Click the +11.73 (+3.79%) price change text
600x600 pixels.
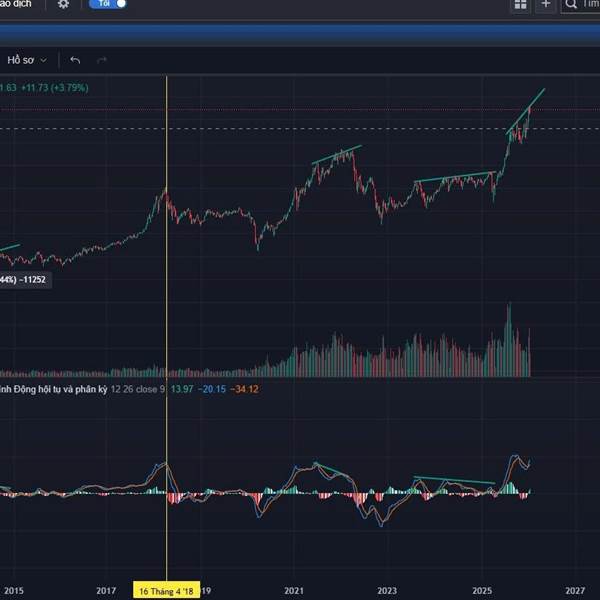pyautogui.click(x=55, y=88)
